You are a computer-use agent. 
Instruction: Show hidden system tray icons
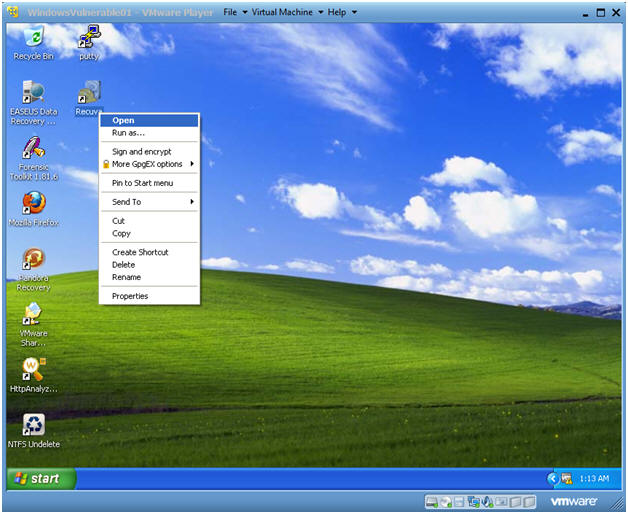(x=553, y=478)
